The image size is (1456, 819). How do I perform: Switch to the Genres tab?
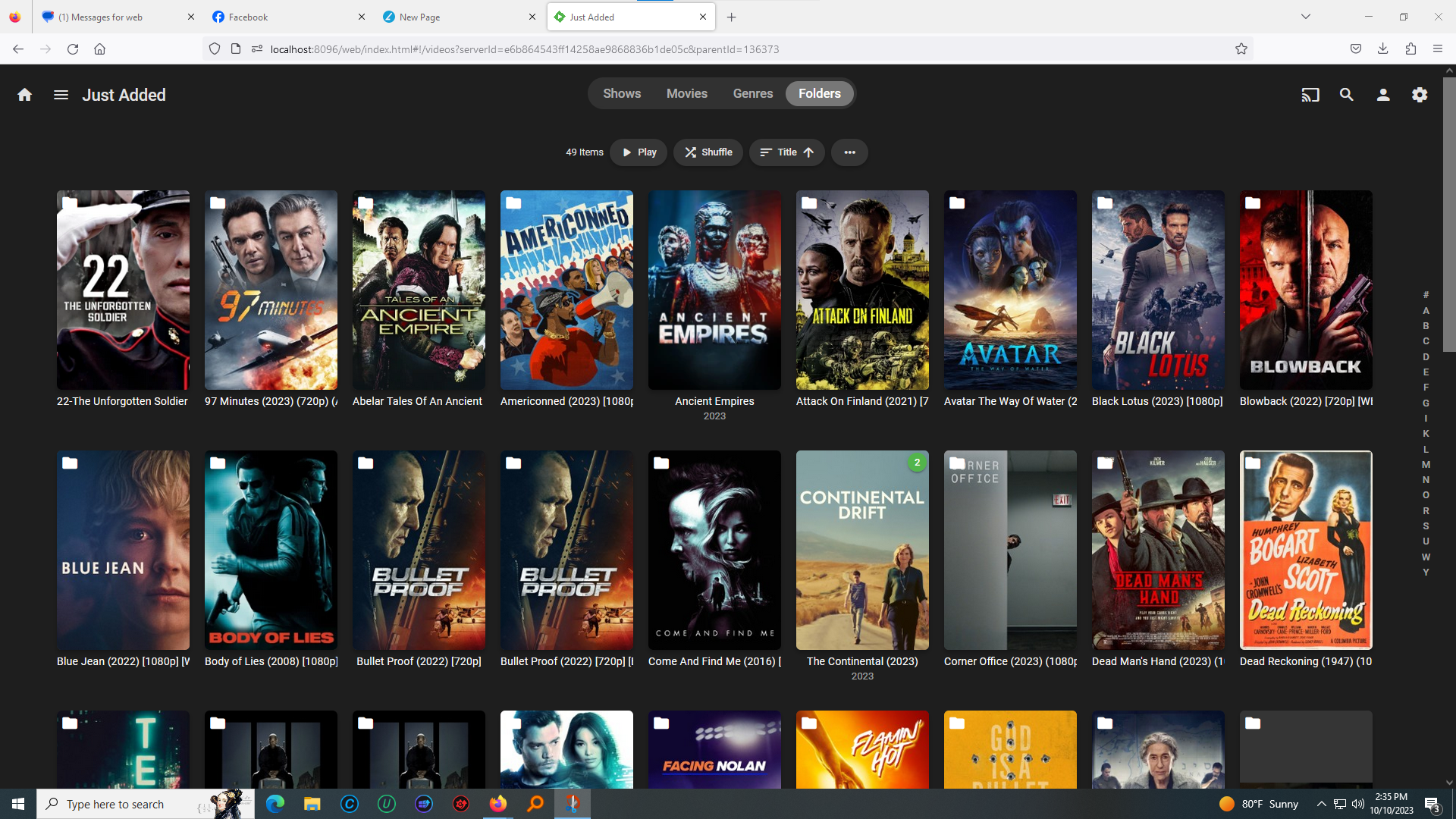tap(752, 94)
